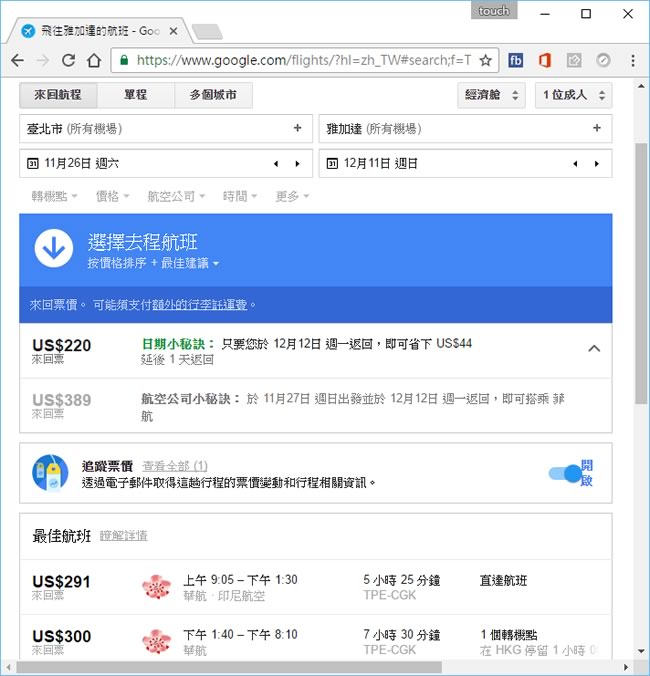650x676 pixels.
Task: Open the 經濟艙 cabin class dropdown
Action: (492, 95)
